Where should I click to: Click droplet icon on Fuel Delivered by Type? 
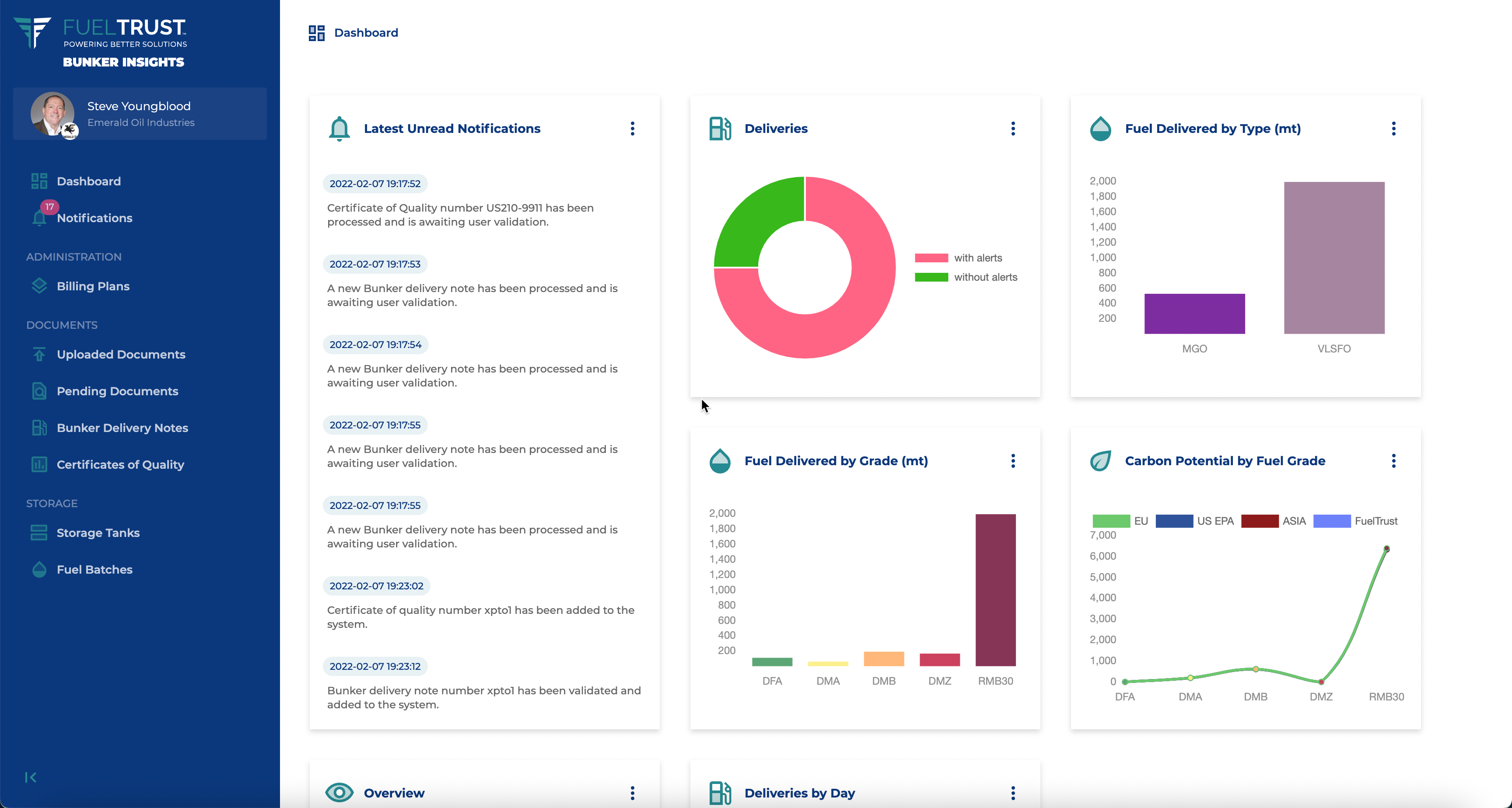tap(1101, 129)
